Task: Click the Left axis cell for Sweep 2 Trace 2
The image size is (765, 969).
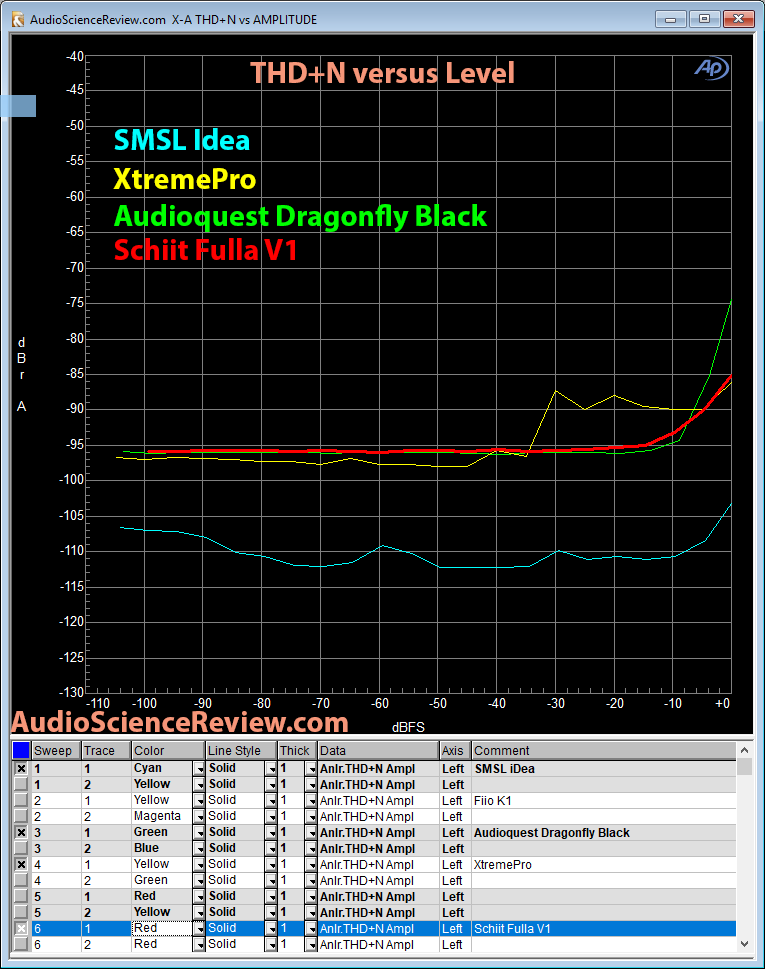Action: [455, 817]
